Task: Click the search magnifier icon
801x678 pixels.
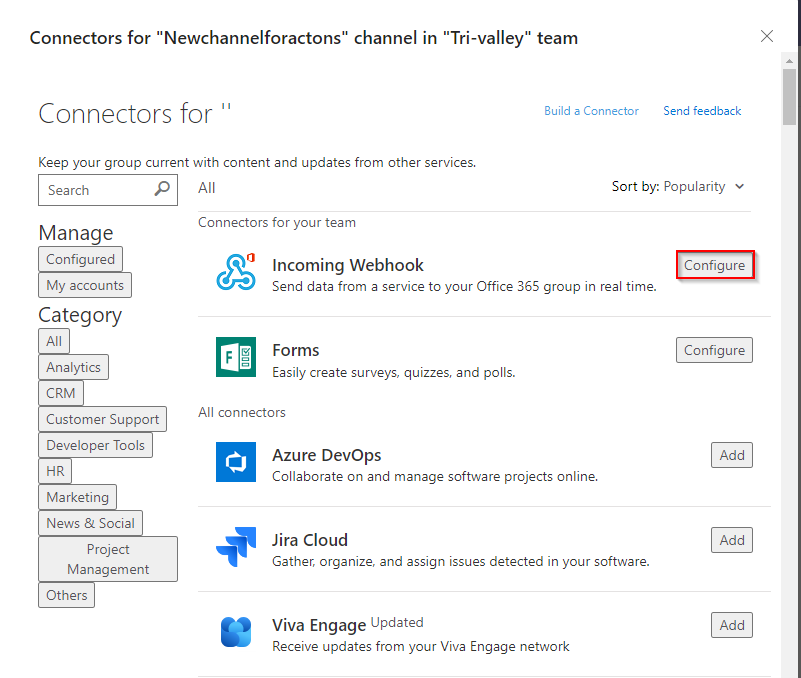Action: pyautogui.click(x=162, y=189)
